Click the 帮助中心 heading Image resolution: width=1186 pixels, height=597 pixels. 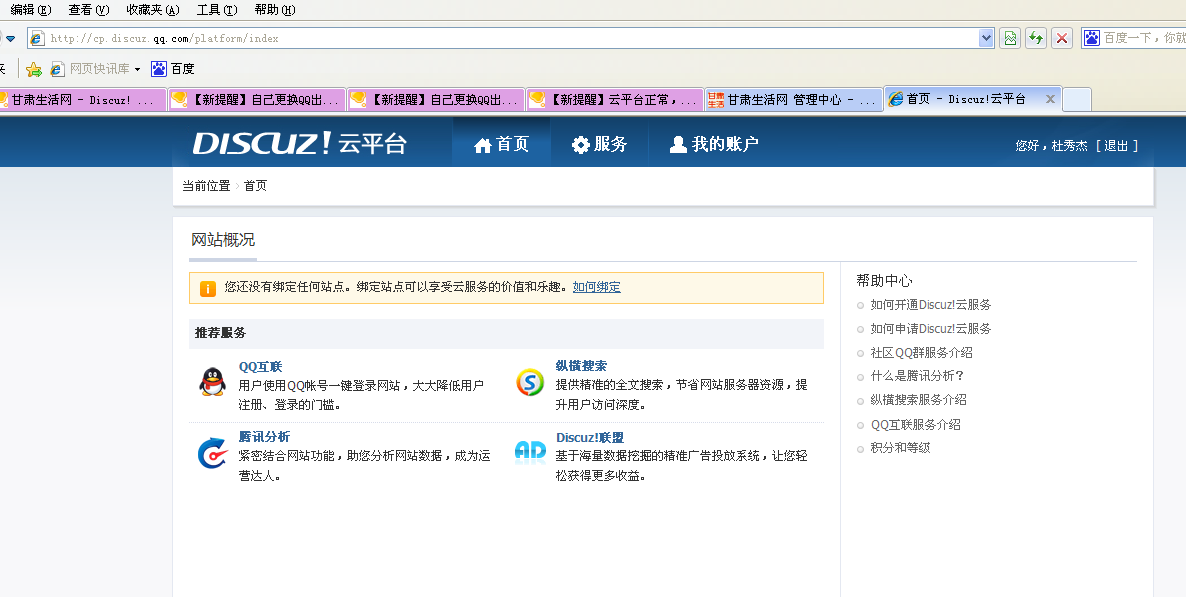884,281
